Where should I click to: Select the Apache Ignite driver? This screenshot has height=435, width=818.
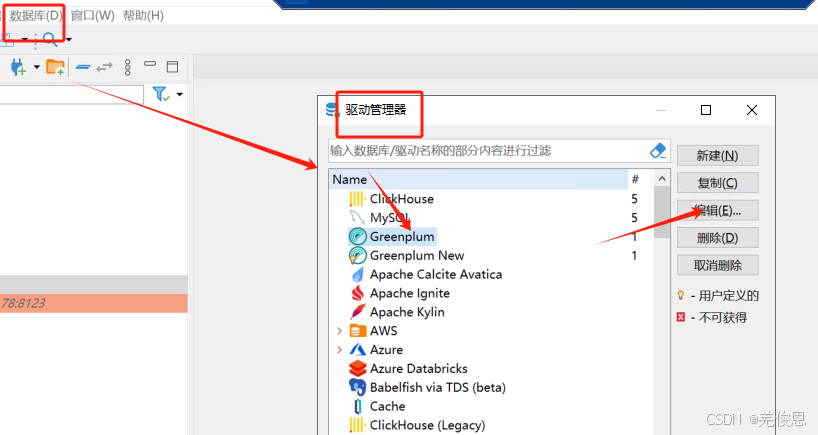(410, 293)
